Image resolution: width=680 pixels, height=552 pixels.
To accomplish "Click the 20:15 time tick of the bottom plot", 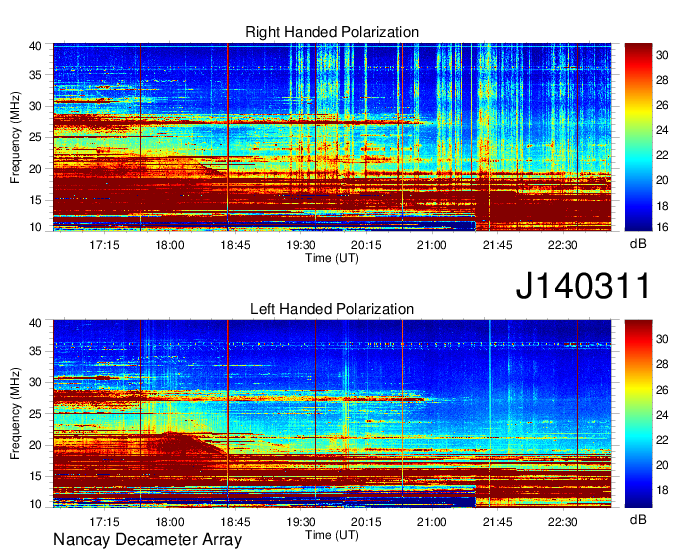I will [x=366, y=522].
